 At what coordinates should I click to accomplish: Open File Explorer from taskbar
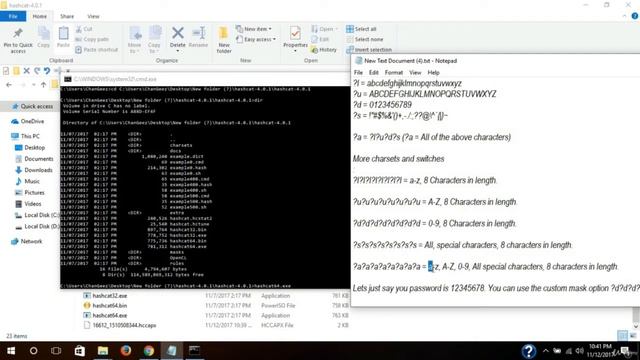102,351
